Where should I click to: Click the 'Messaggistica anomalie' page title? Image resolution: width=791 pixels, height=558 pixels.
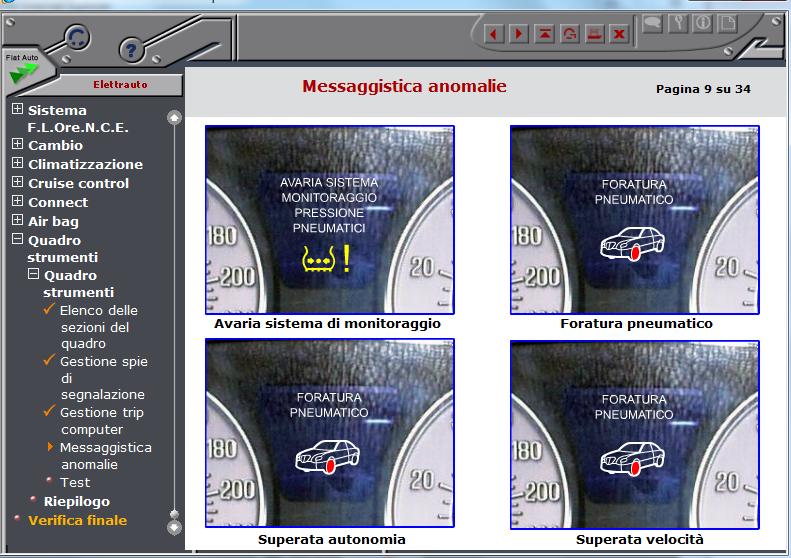pyautogui.click(x=404, y=86)
